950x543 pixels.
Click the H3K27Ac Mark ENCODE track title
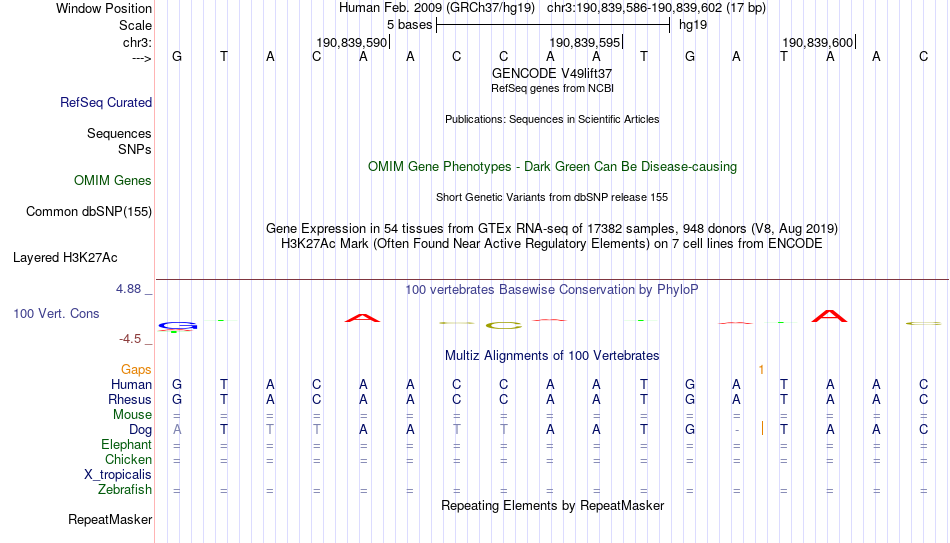pyautogui.click(x=552, y=244)
